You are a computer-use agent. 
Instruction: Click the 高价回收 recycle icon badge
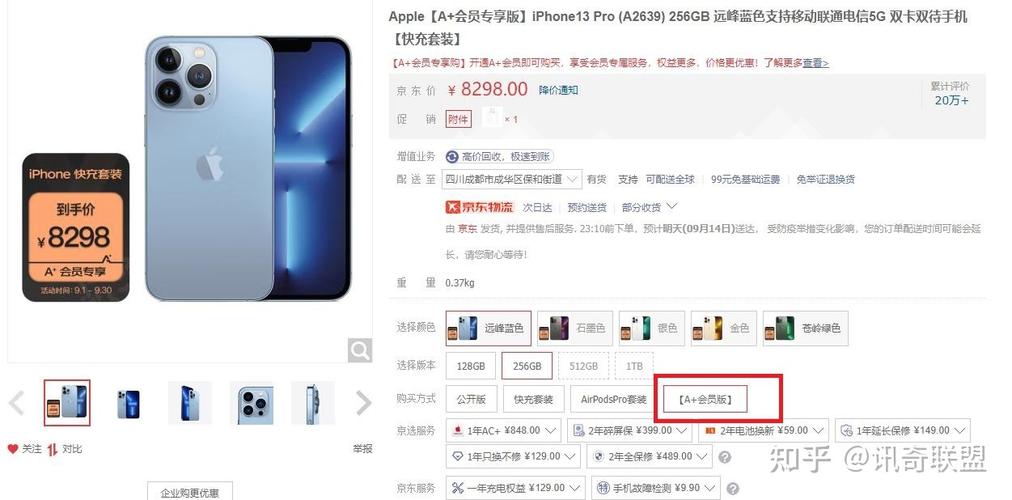[x=452, y=156]
